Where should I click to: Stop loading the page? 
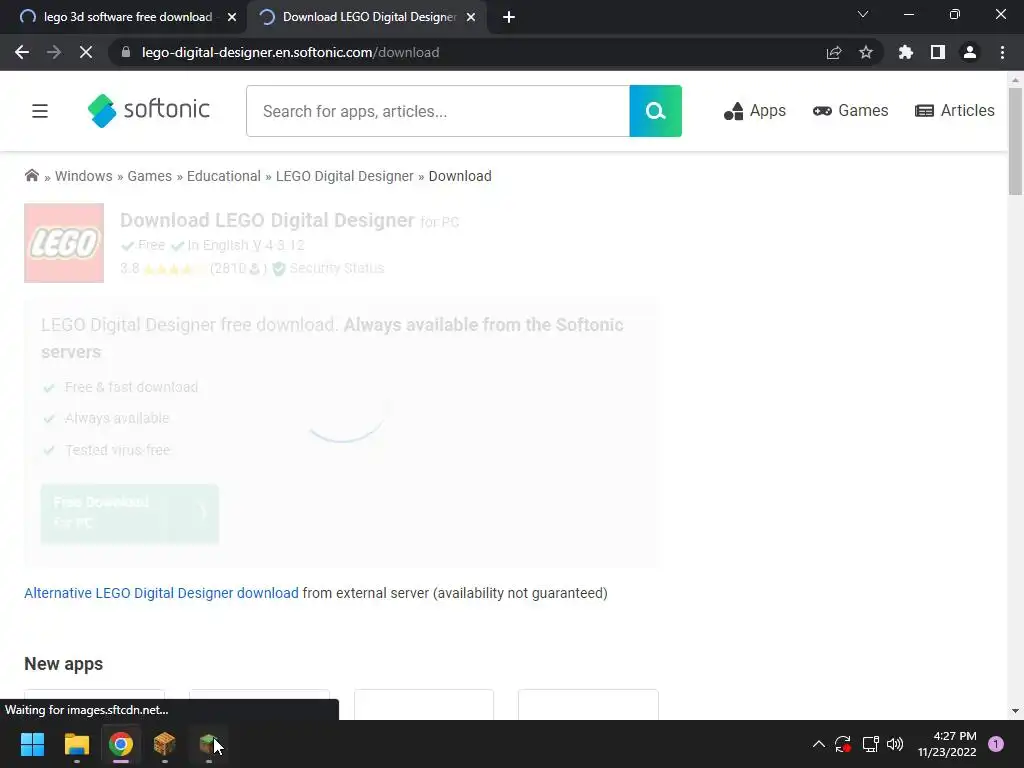point(86,52)
